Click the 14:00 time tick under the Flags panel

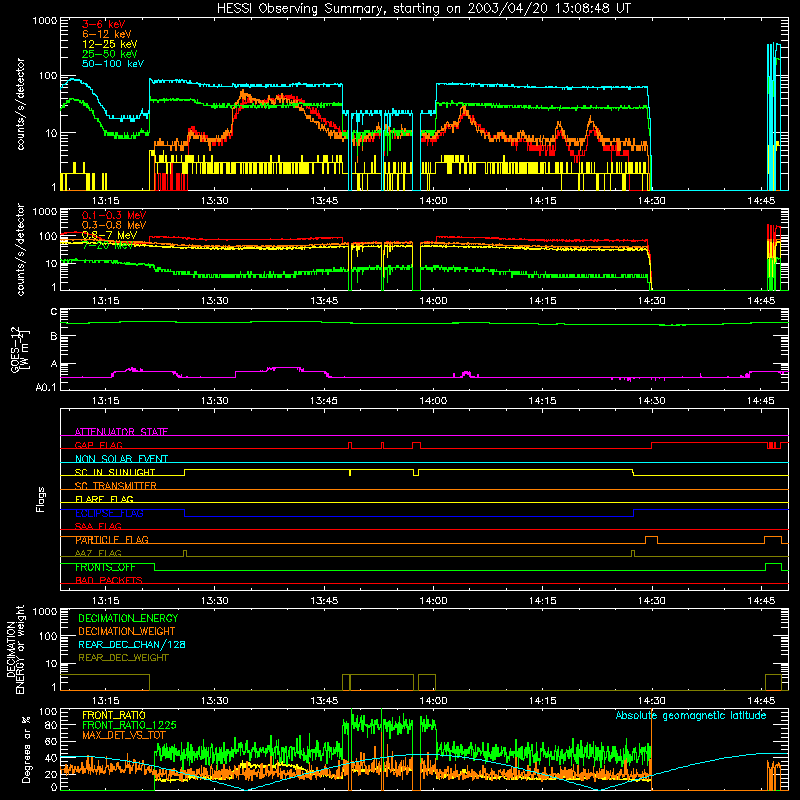(433, 601)
